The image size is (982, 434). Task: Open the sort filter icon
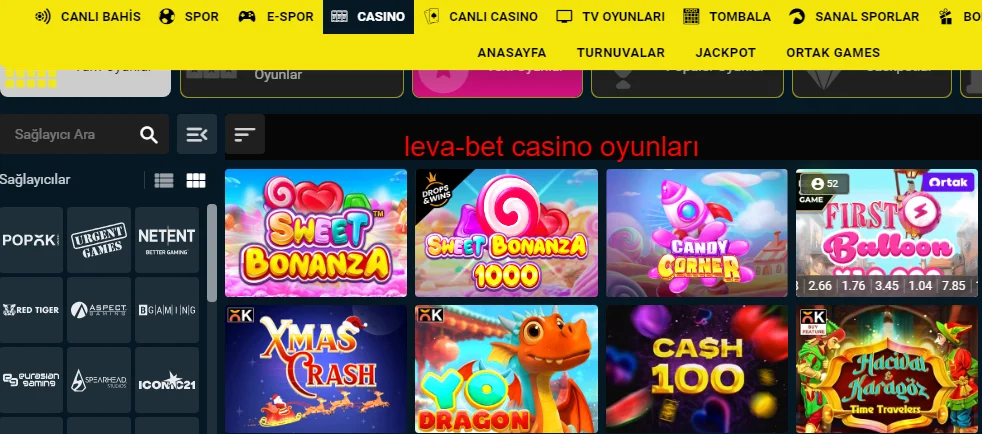coord(245,134)
